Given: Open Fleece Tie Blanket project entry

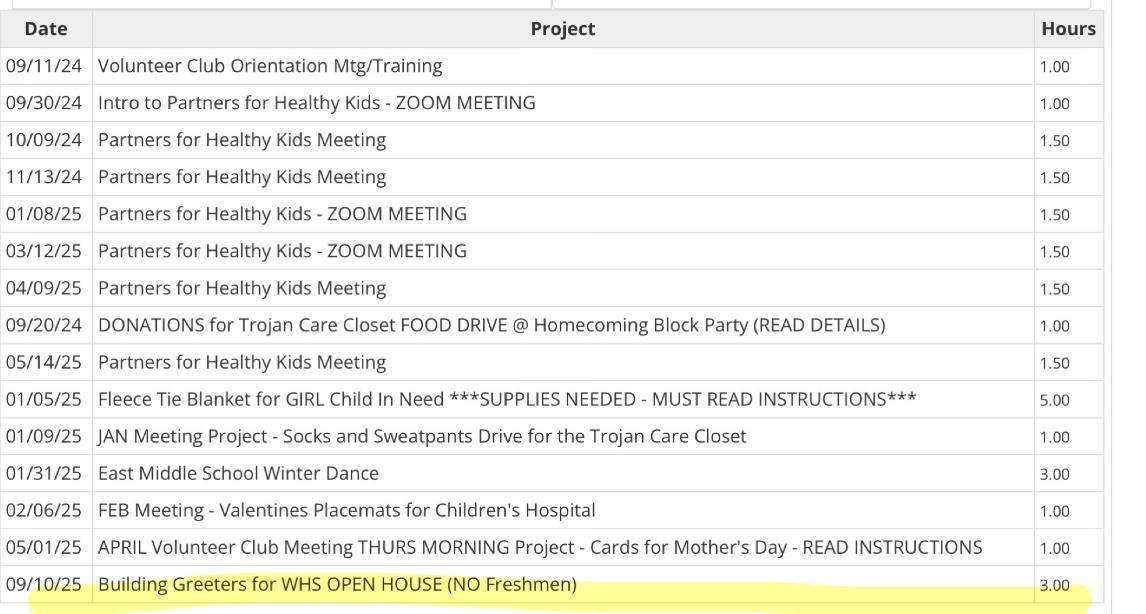Looking at the screenshot, I should 507,399.
